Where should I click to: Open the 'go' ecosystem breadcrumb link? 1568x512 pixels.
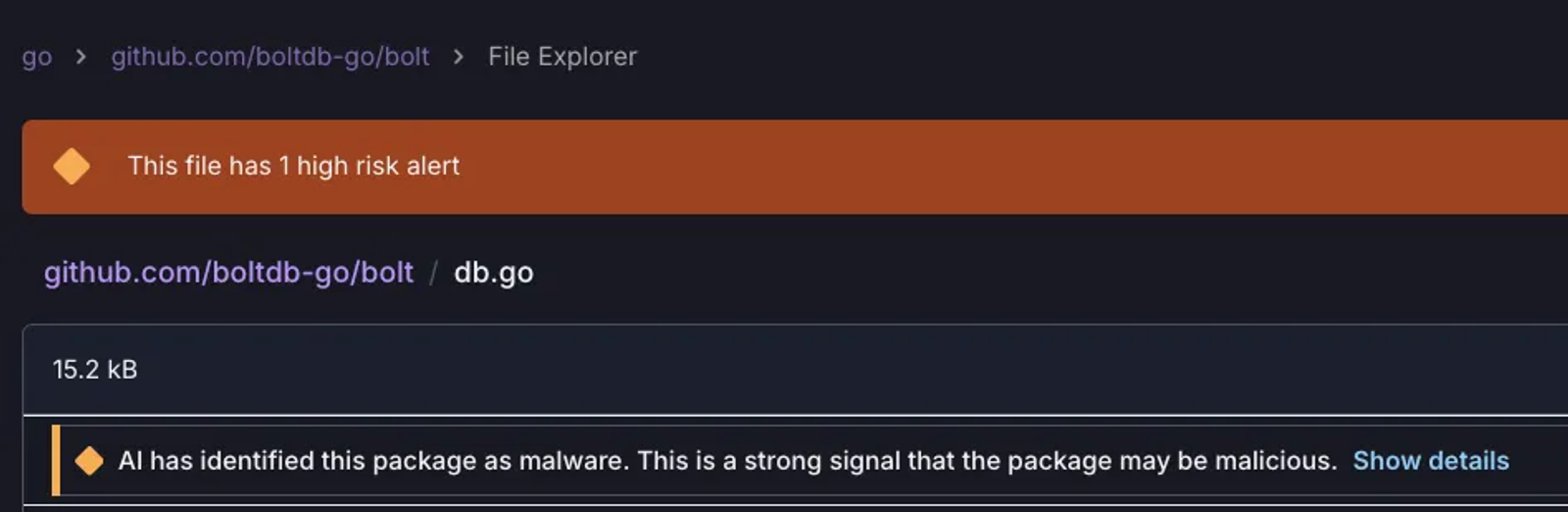pyautogui.click(x=37, y=57)
